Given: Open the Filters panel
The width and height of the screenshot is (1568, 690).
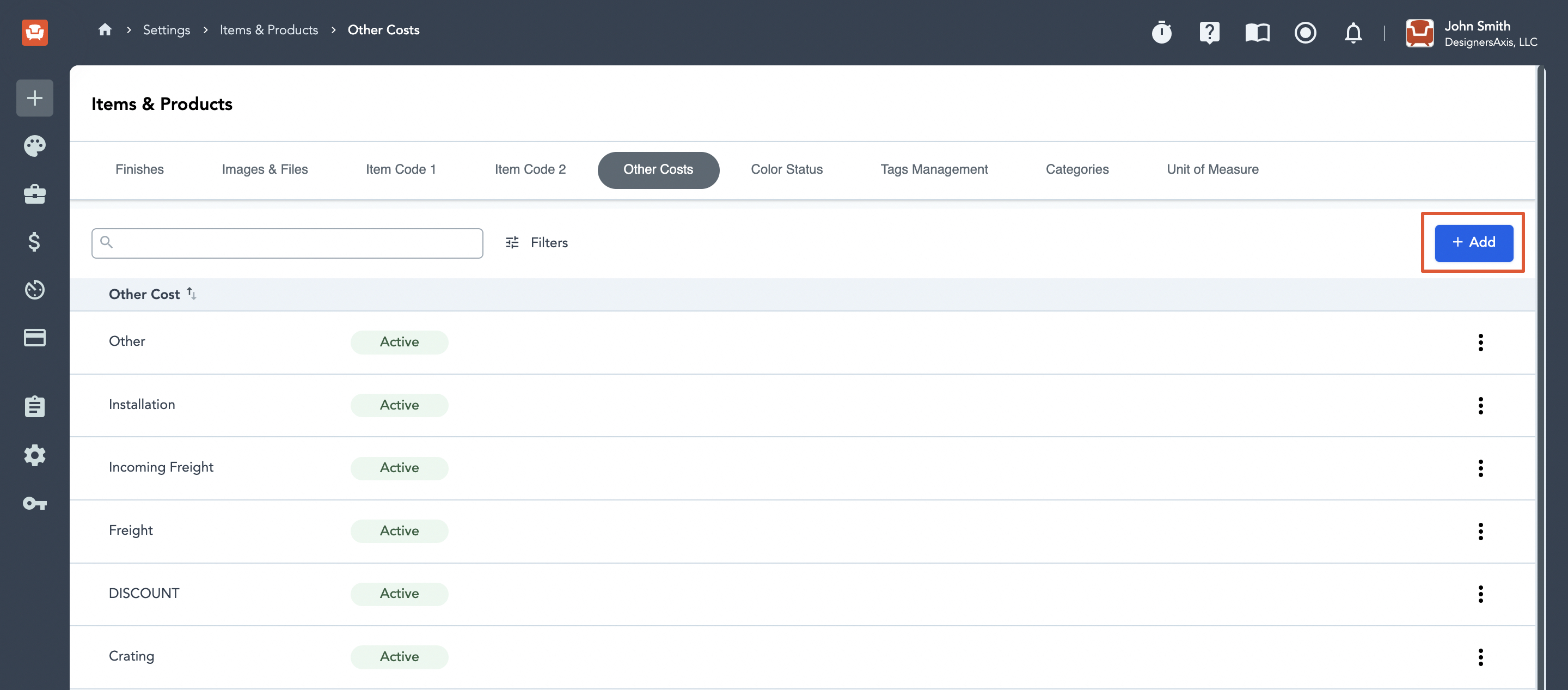Looking at the screenshot, I should [536, 242].
